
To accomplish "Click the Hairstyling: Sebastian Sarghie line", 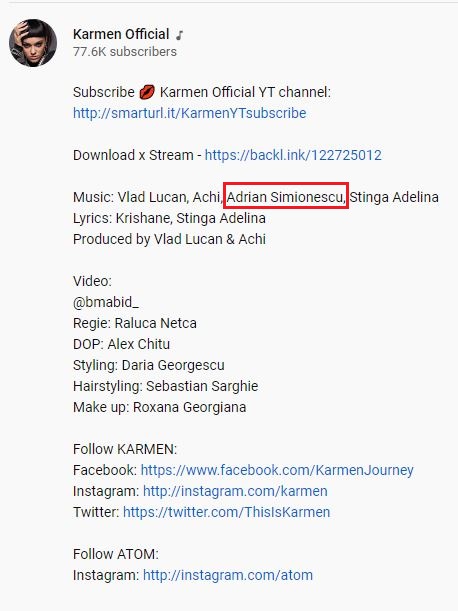I will point(165,386).
